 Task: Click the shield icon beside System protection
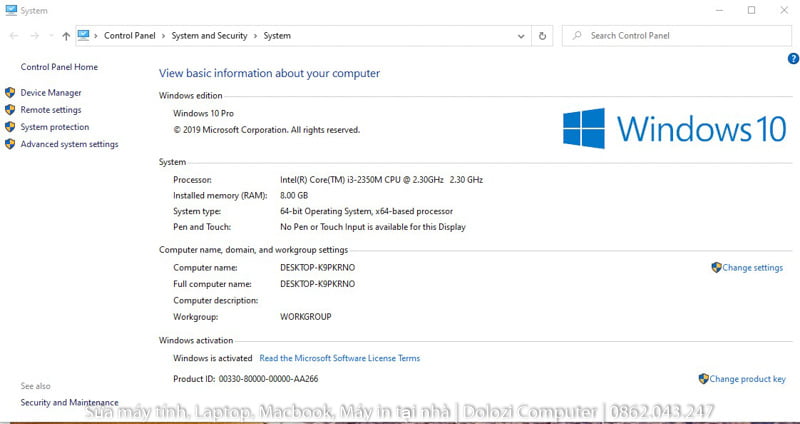point(10,127)
